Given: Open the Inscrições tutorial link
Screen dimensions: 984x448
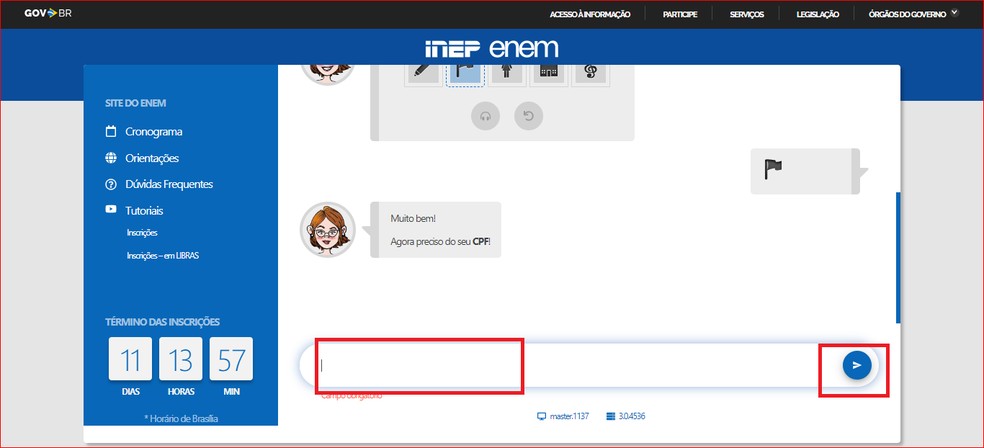Looking at the screenshot, I should tap(142, 233).
